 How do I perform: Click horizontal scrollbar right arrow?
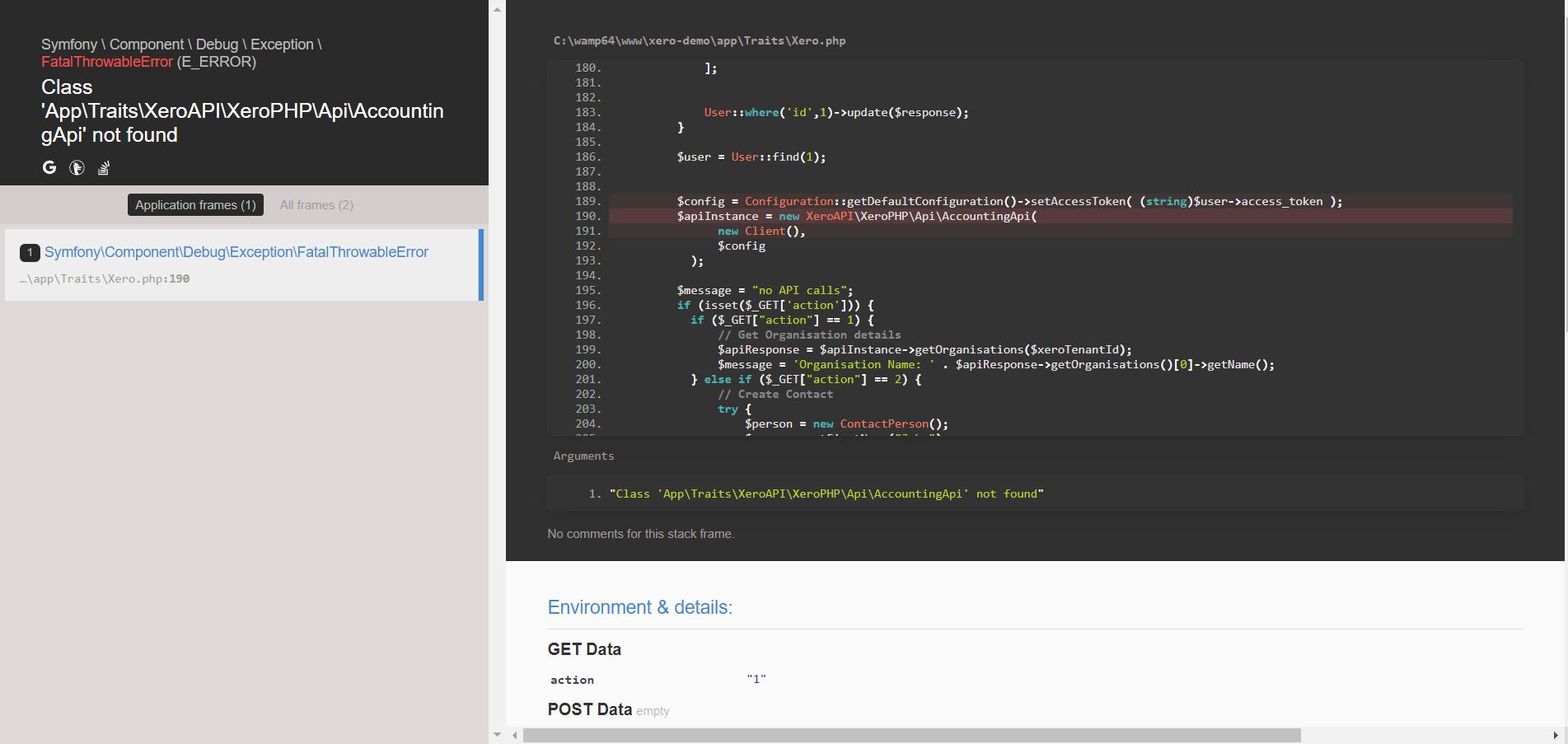[1556, 735]
